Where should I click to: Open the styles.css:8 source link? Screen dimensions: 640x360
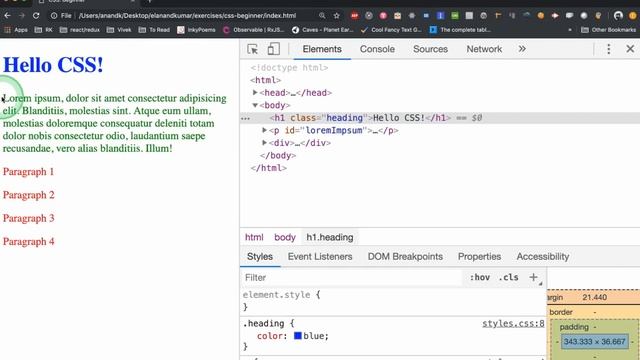tap(513, 323)
